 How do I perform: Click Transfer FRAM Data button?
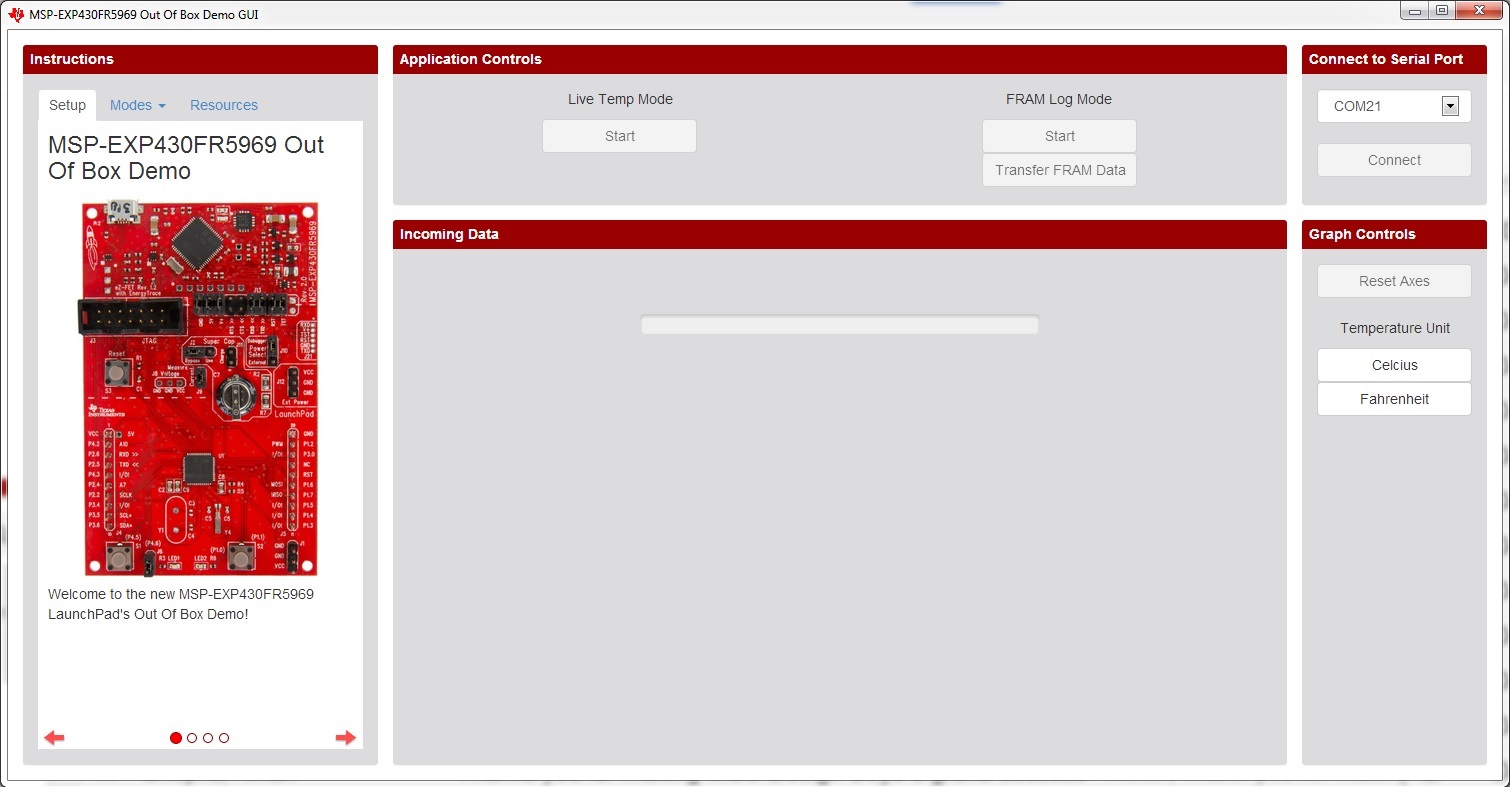(1059, 170)
